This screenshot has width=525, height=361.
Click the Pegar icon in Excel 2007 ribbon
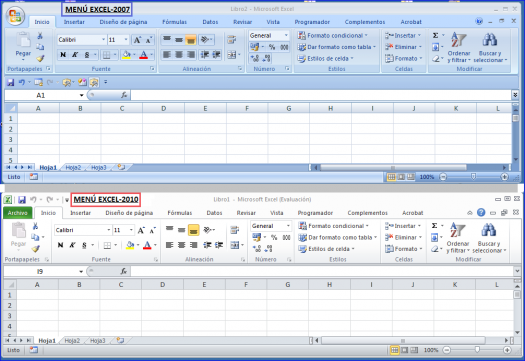[23, 41]
